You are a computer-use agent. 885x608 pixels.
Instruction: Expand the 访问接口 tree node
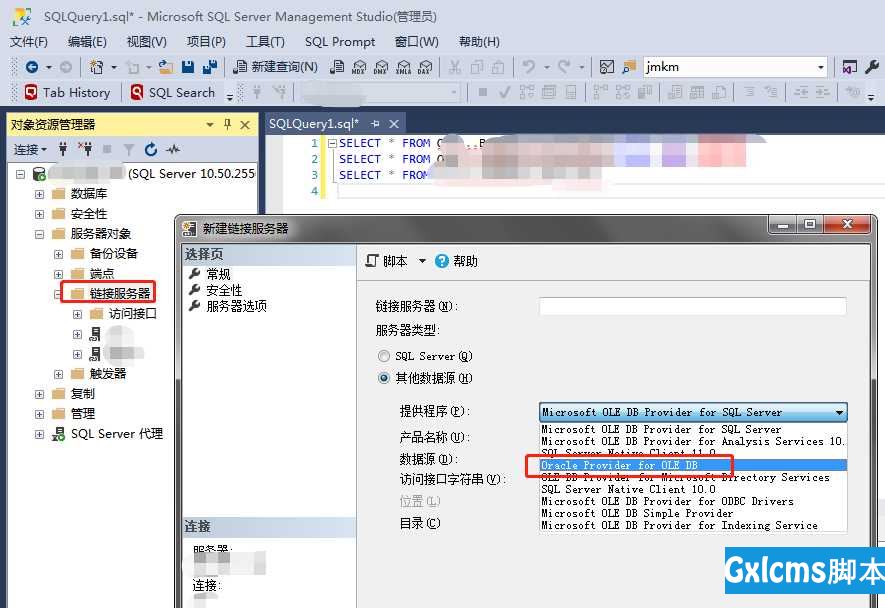point(77,314)
